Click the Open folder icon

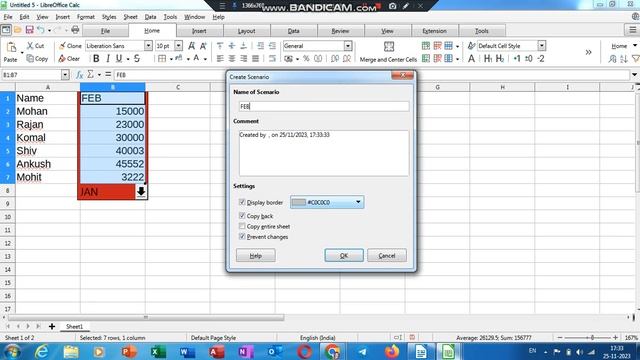coord(18,30)
